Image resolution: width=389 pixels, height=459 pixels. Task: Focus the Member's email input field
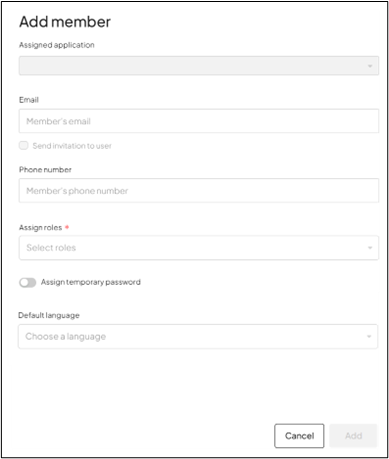pos(199,121)
